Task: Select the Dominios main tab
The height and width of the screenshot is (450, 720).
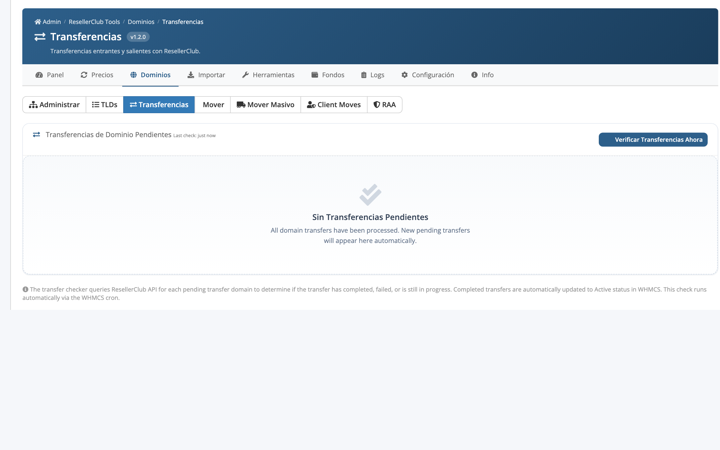Action: (x=150, y=75)
